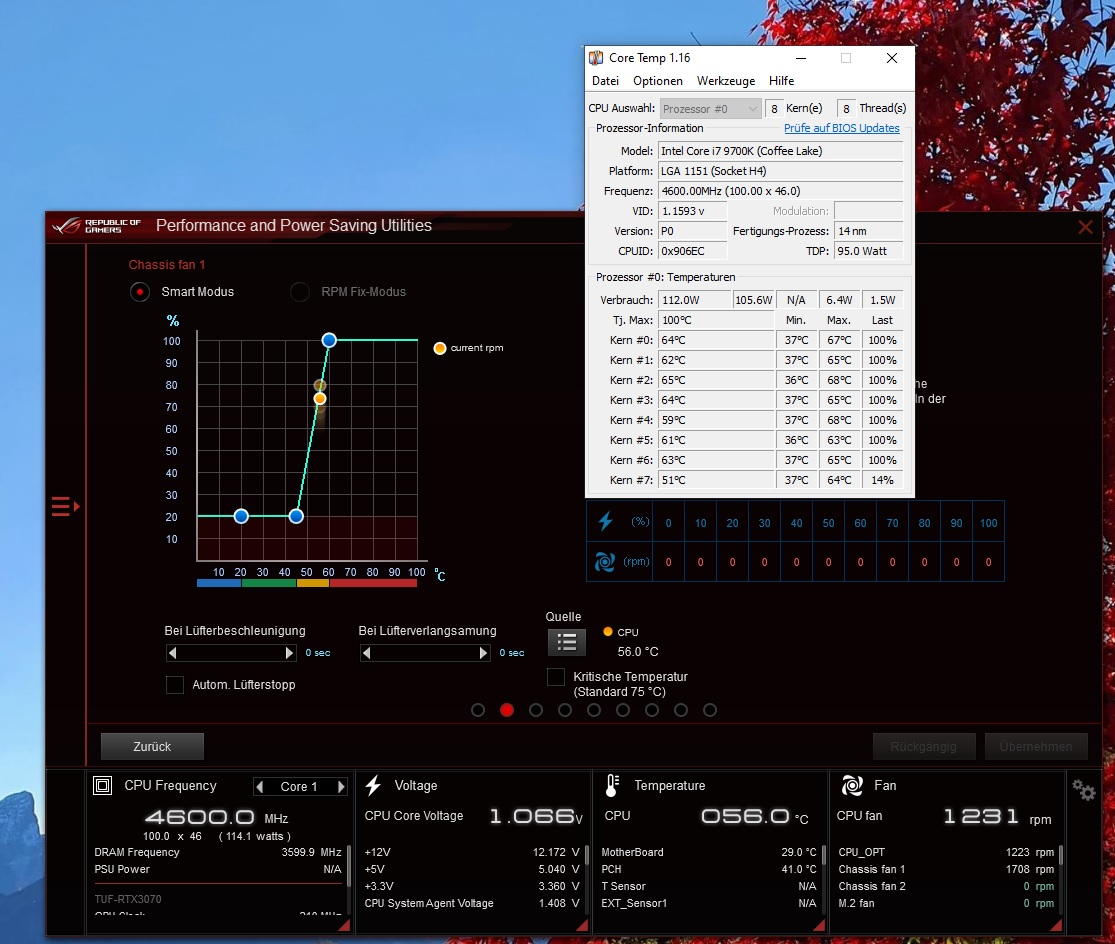
Task: Open the Werkzeuge menu in Core Temp
Action: [x=726, y=81]
